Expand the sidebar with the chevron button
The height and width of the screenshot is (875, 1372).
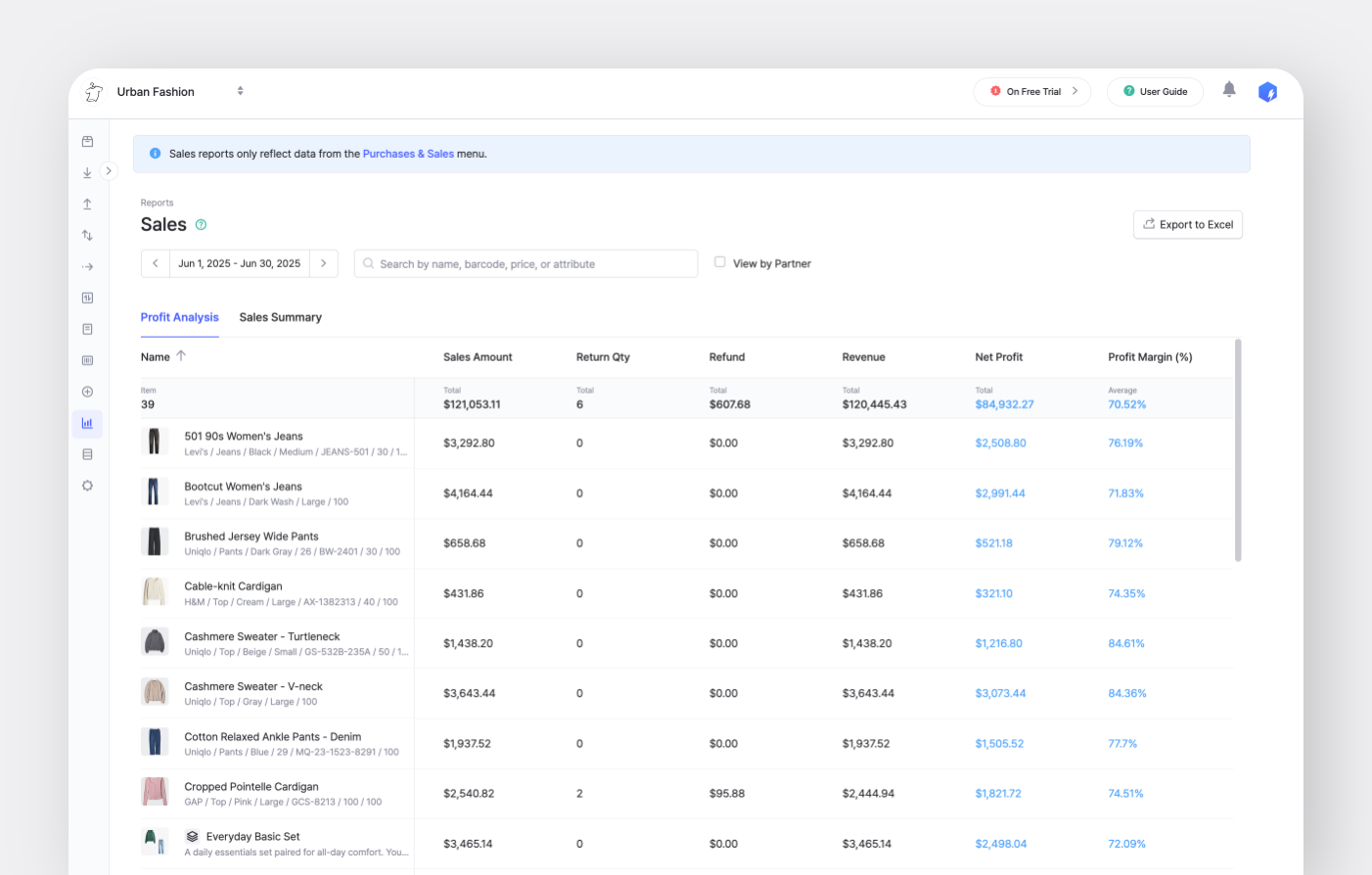(109, 170)
